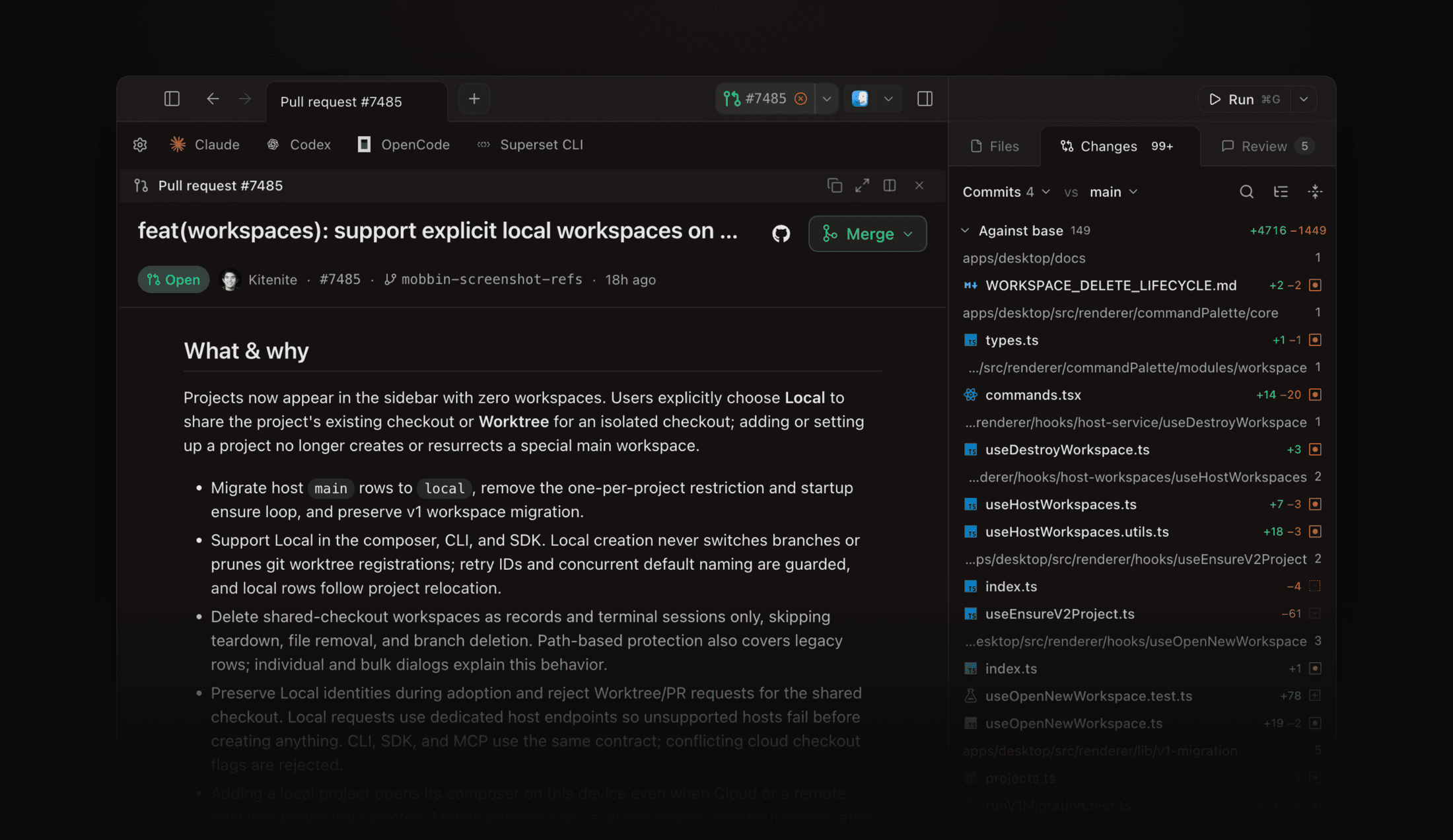Search changed files with magnifier icon
Image resolution: width=1453 pixels, height=840 pixels.
1246,192
